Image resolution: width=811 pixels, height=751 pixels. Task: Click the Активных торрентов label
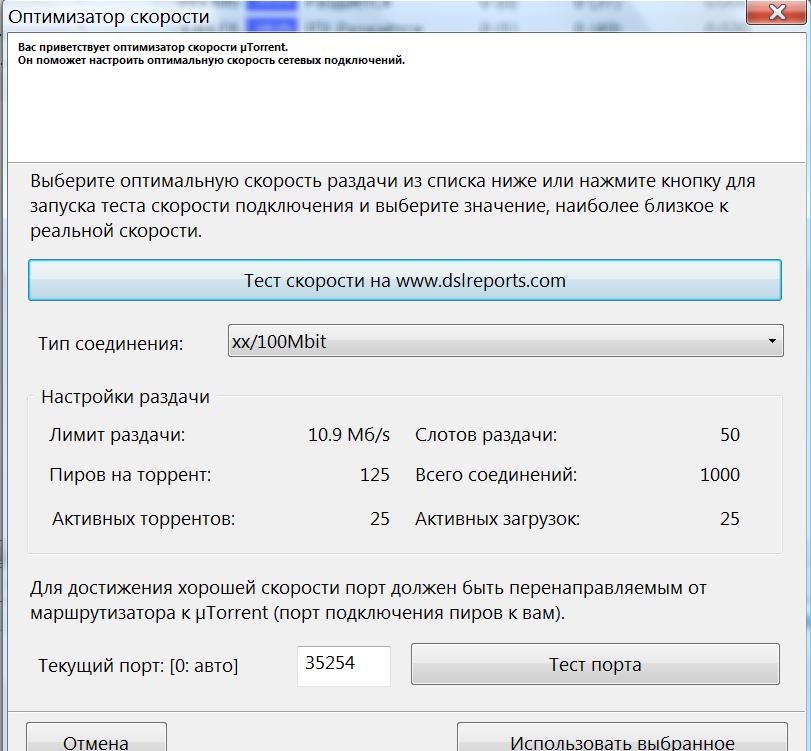pos(143,519)
